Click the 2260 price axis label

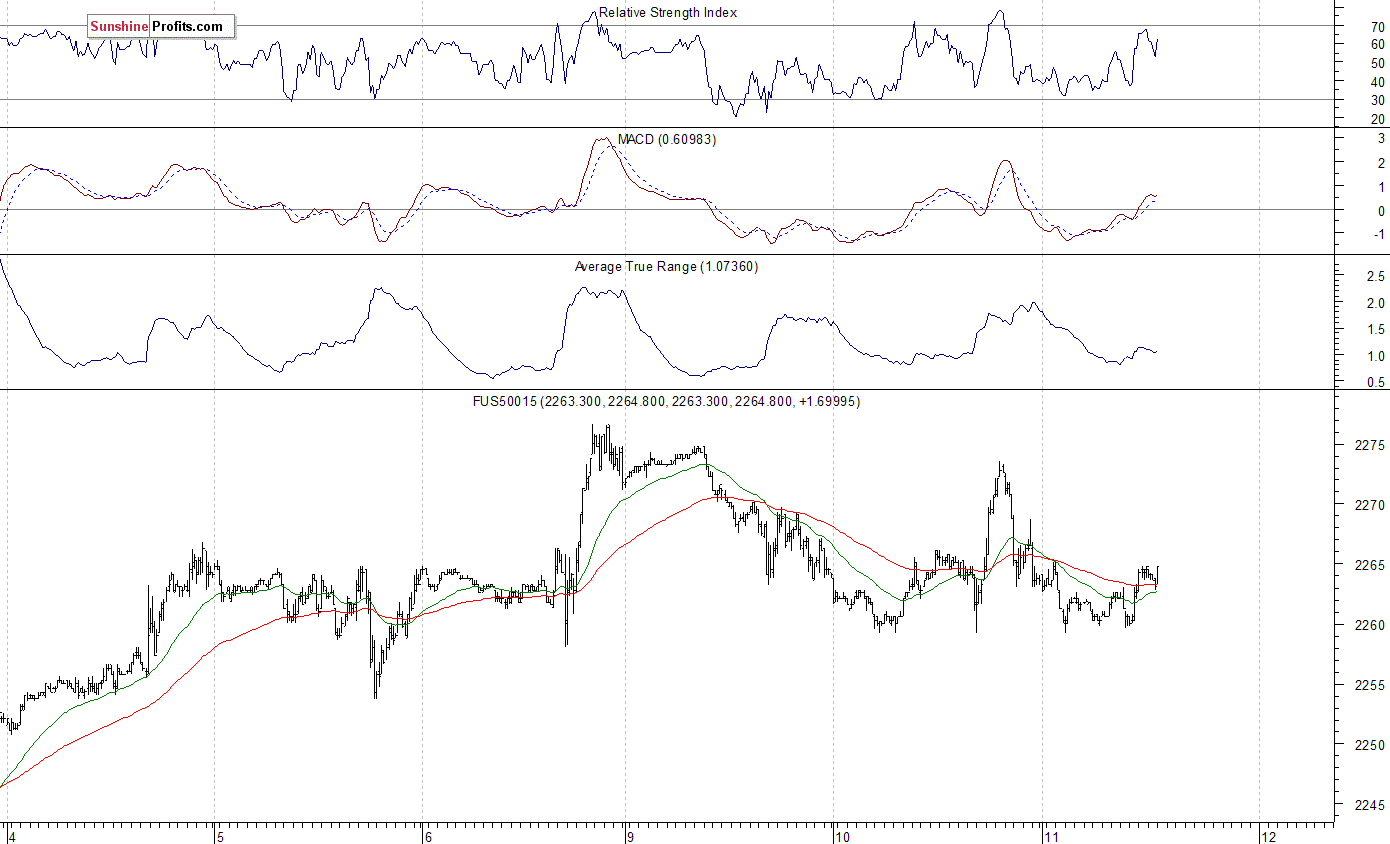pos(1370,625)
